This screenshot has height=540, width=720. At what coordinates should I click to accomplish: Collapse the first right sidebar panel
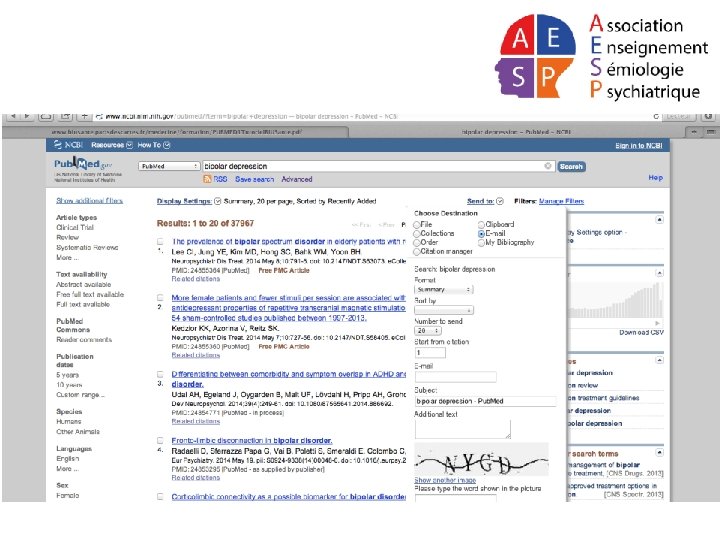tap(659, 219)
